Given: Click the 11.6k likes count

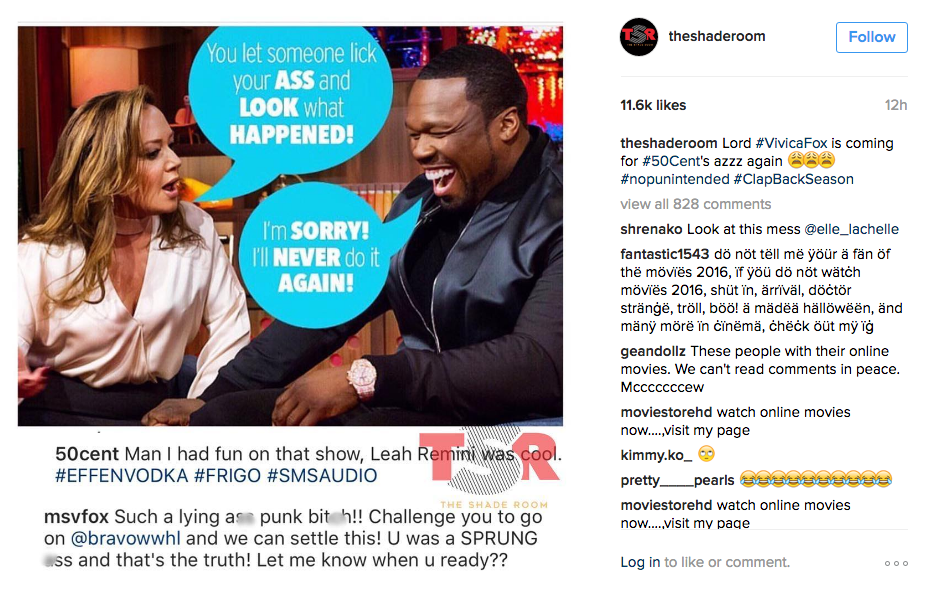Looking at the screenshot, I should (x=653, y=105).
